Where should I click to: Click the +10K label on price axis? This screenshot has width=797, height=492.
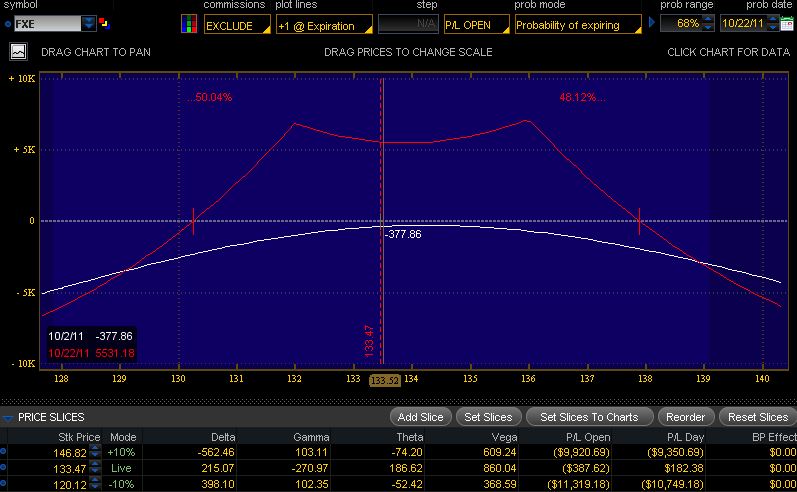(x=21, y=78)
